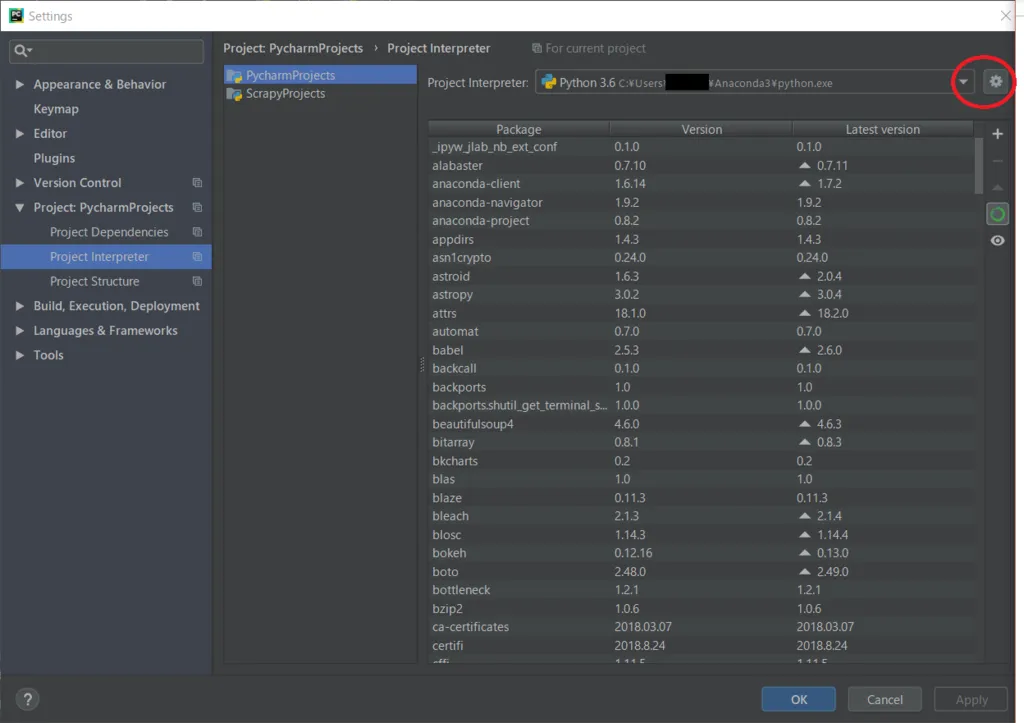Select Keymap in settings tree
The image size is (1024, 723).
tap(56, 109)
